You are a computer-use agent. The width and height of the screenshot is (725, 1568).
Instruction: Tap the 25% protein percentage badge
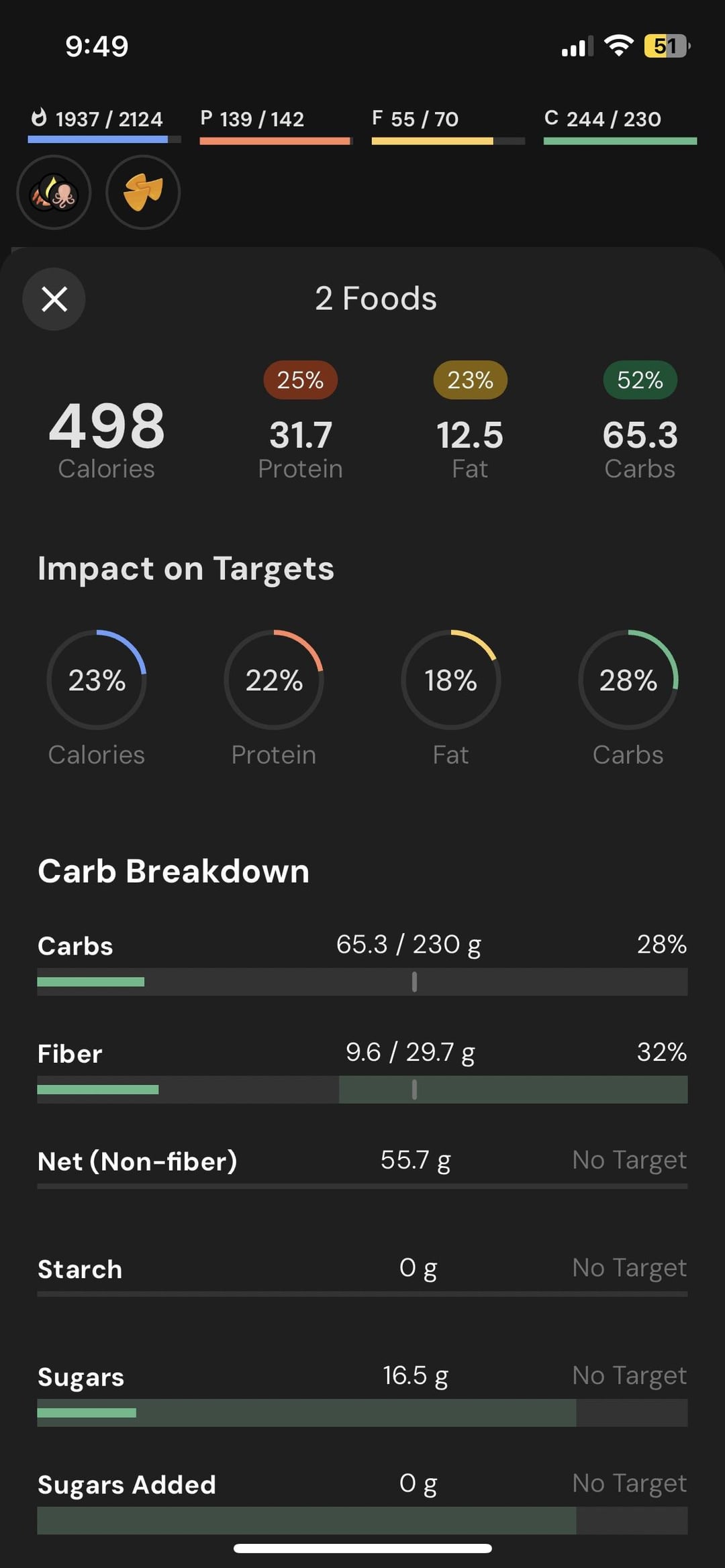coord(300,380)
